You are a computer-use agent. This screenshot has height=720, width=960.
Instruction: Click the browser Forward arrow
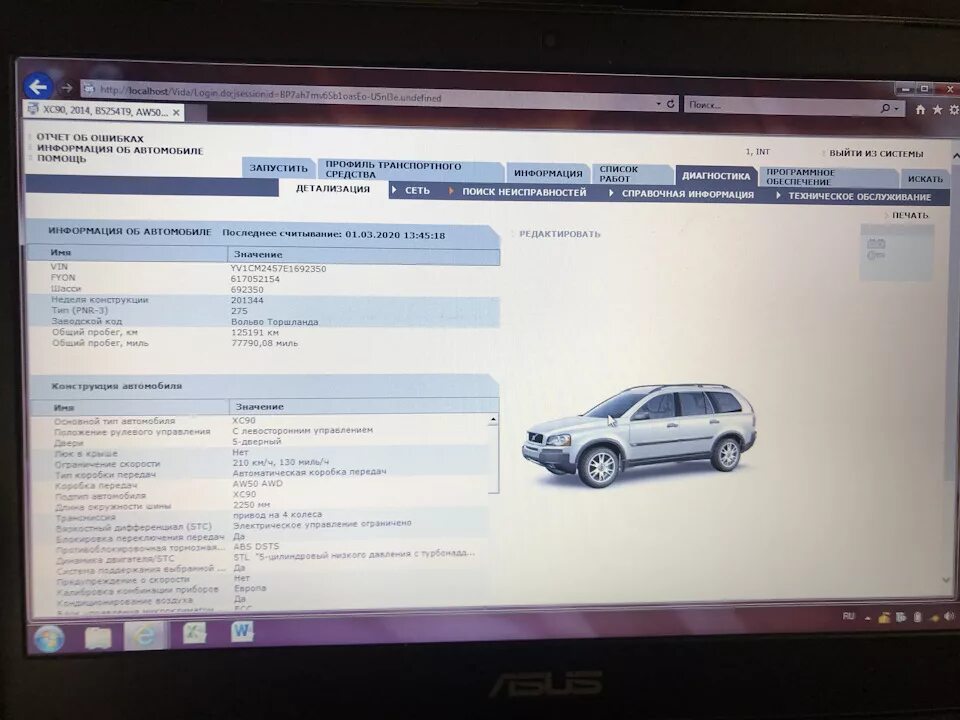pyautogui.click(x=67, y=88)
